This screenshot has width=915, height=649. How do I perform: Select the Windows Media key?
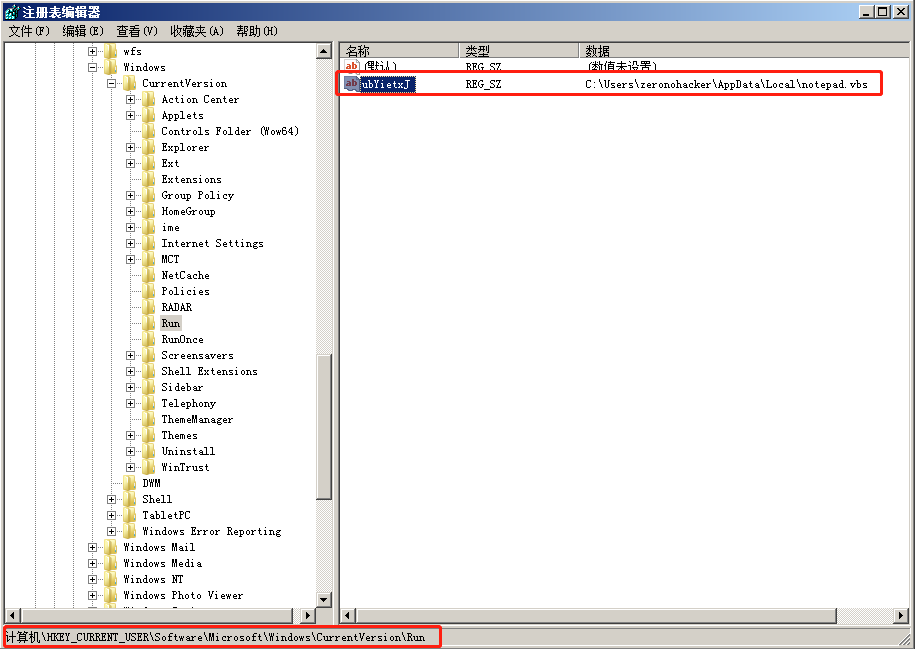coord(163,563)
